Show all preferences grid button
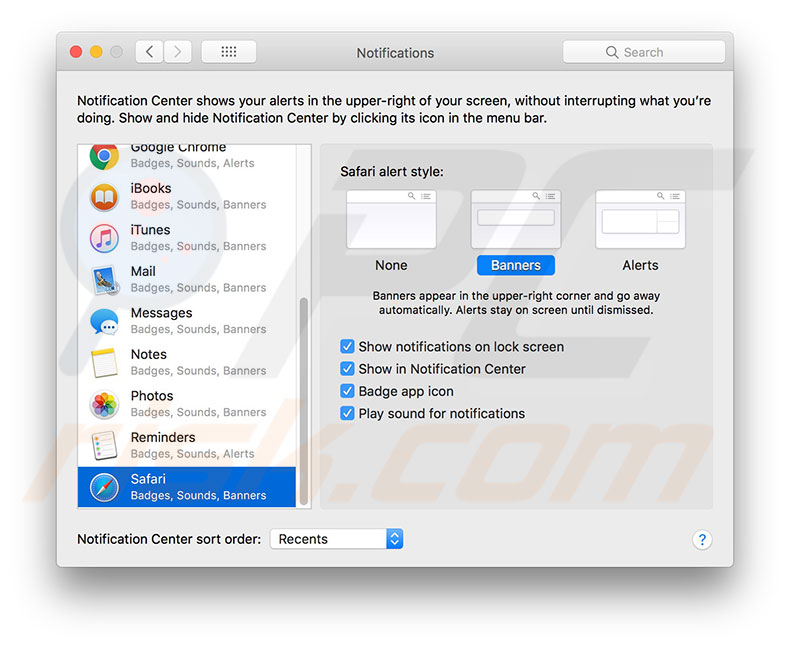This screenshot has height=648, width=790. click(229, 52)
